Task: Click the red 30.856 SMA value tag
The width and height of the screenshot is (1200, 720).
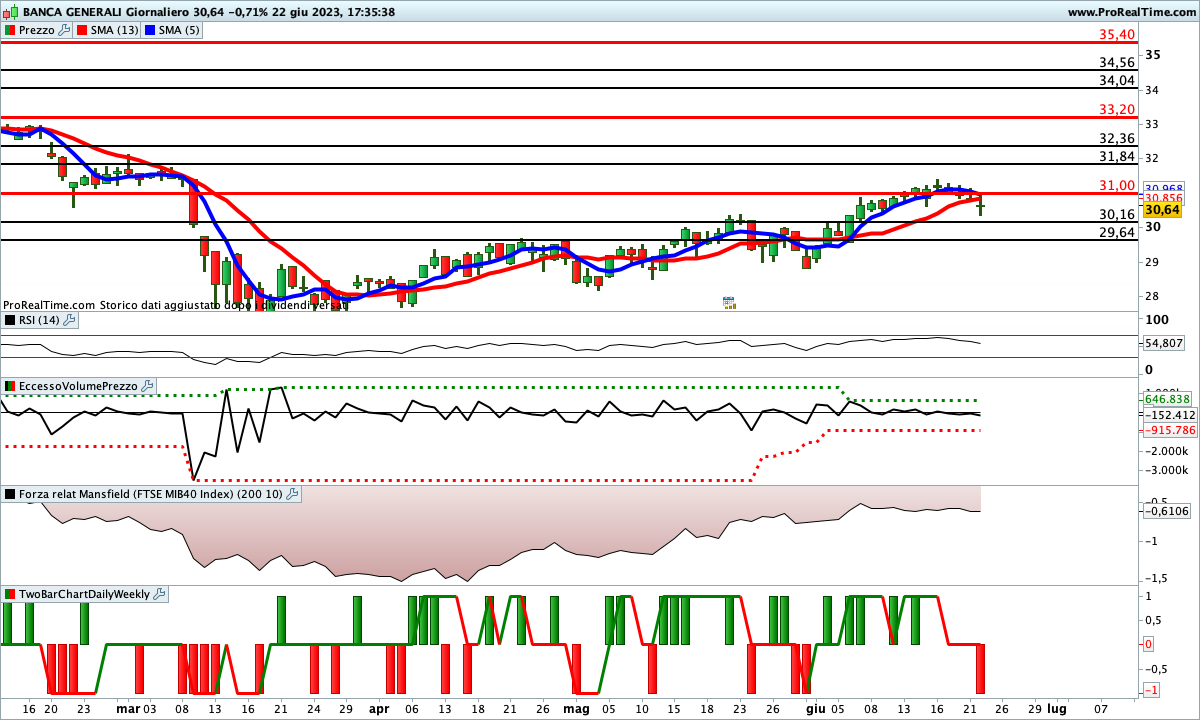Action: [x=1163, y=198]
